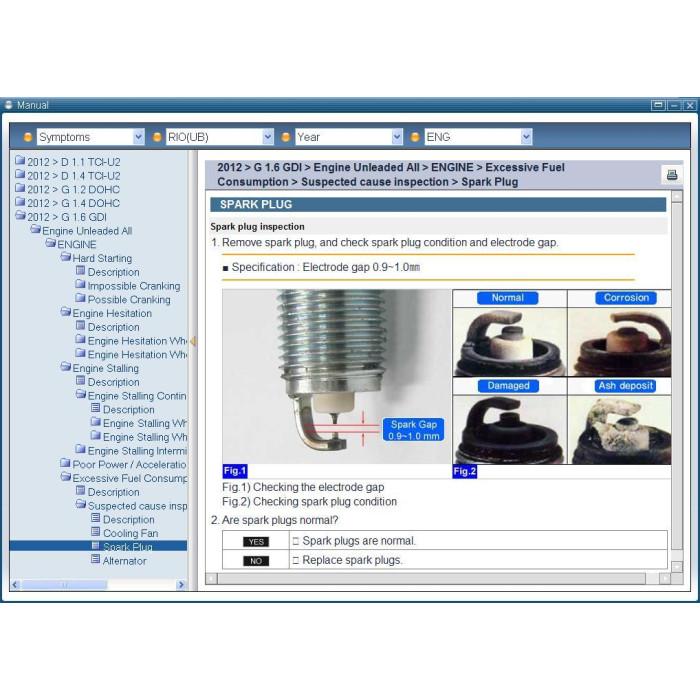Open Description under Excessive Fuel Consump

pos(113,492)
